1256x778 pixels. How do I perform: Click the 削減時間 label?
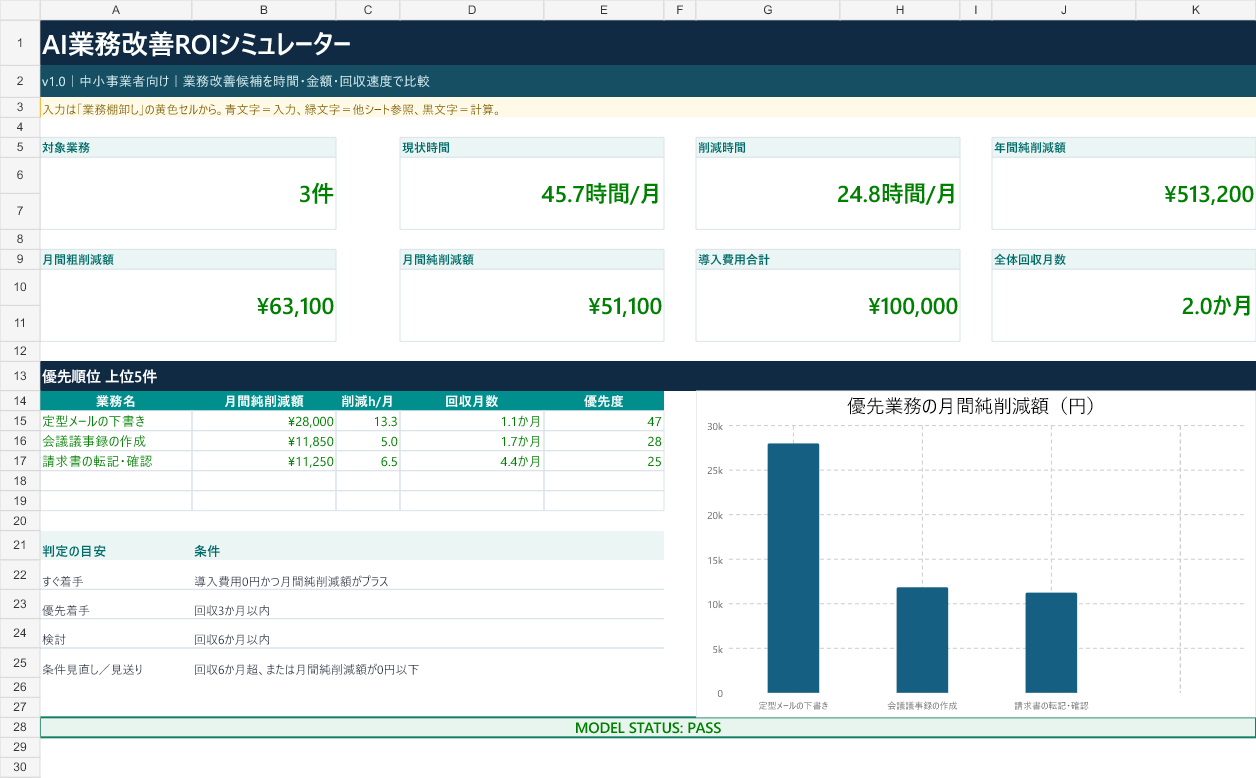pyautogui.click(x=828, y=147)
